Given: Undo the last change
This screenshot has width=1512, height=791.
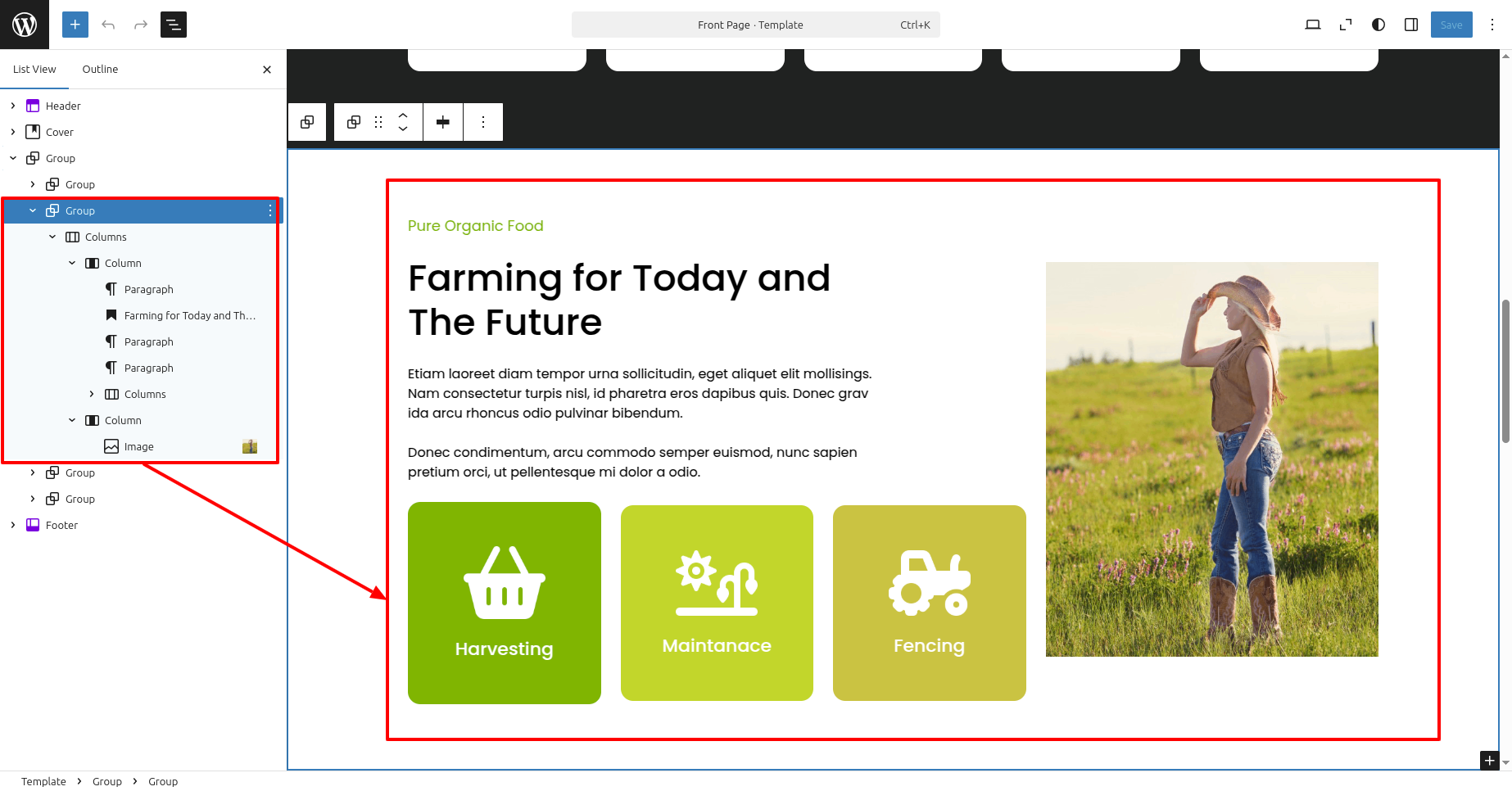Looking at the screenshot, I should coord(108,25).
